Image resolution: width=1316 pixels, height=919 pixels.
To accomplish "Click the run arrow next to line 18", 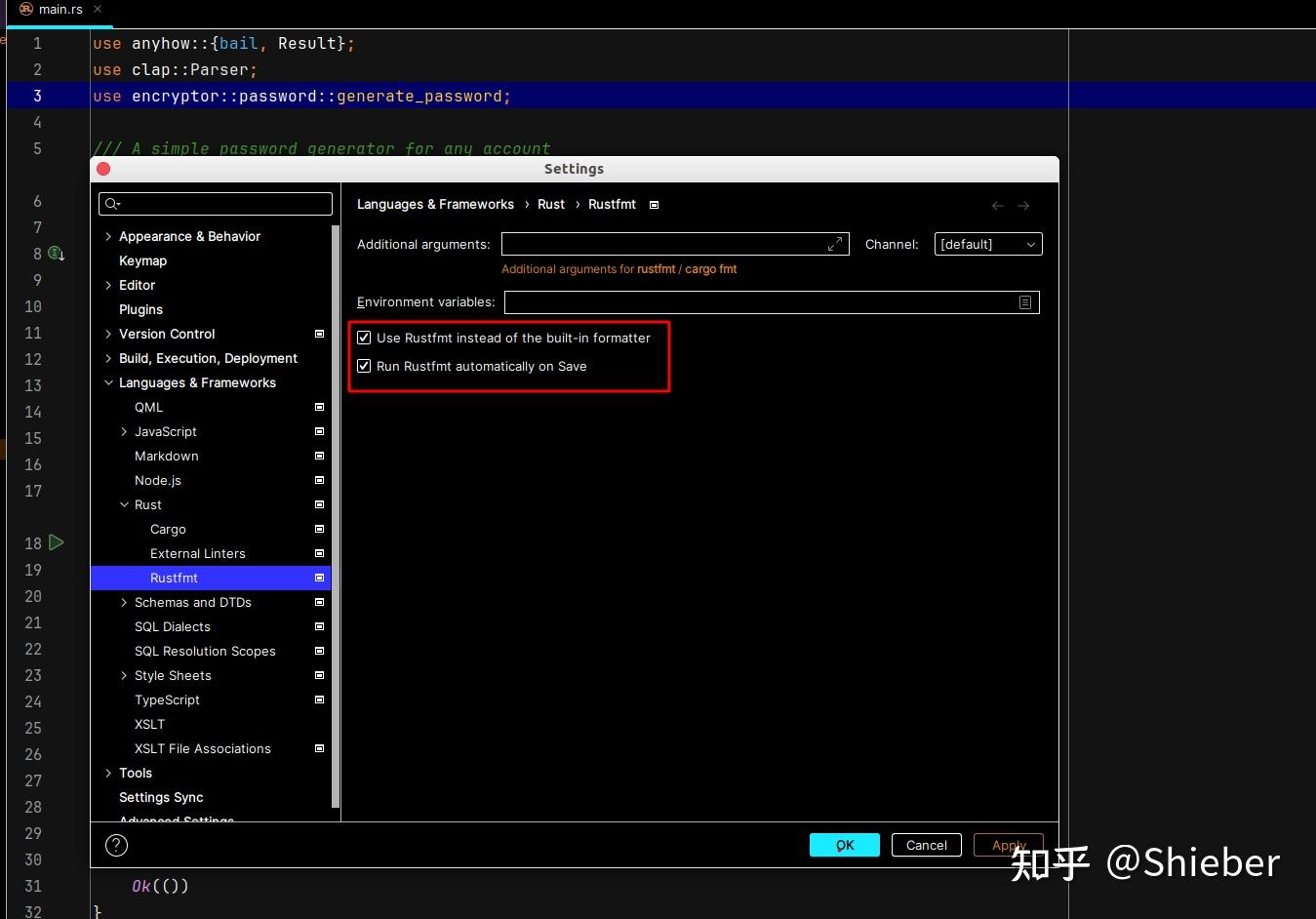I will pyautogui.click(x=56, y=542).
